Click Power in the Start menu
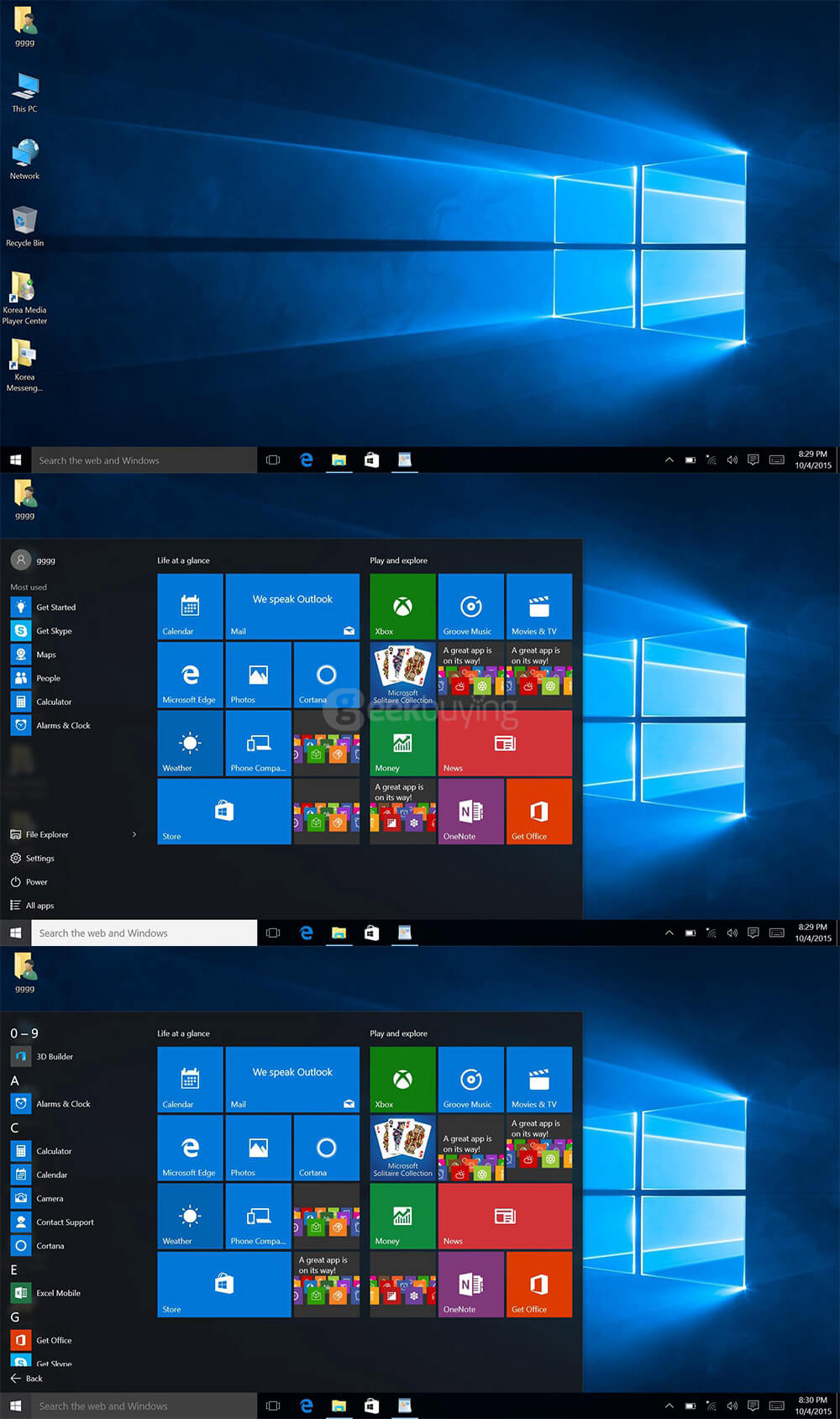Image resolution: width=840 pixels, height=1419 pixels. [29, 881]
